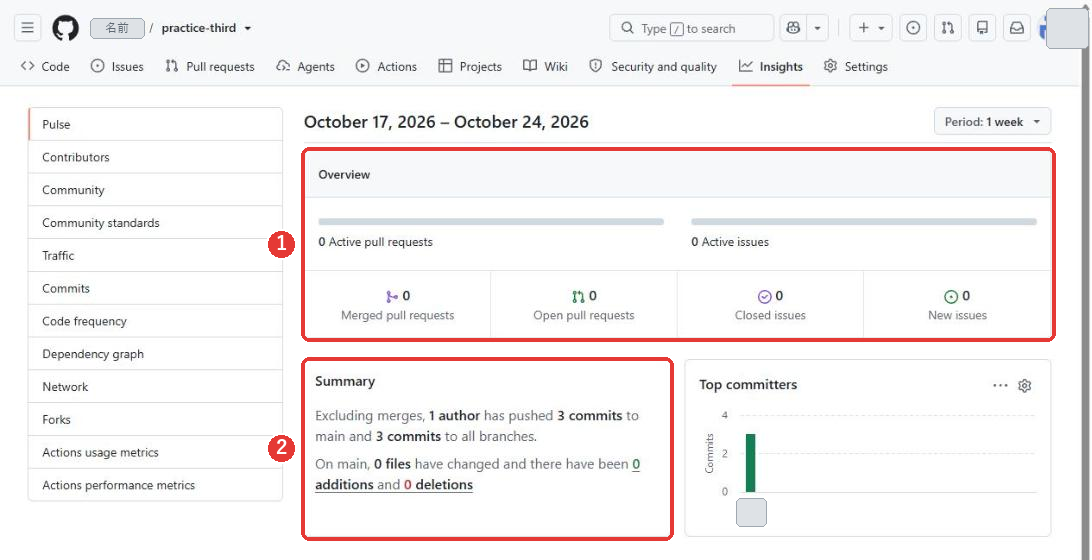Open Copilot chat icon
Screen dimensions: 1092x560
793,29
